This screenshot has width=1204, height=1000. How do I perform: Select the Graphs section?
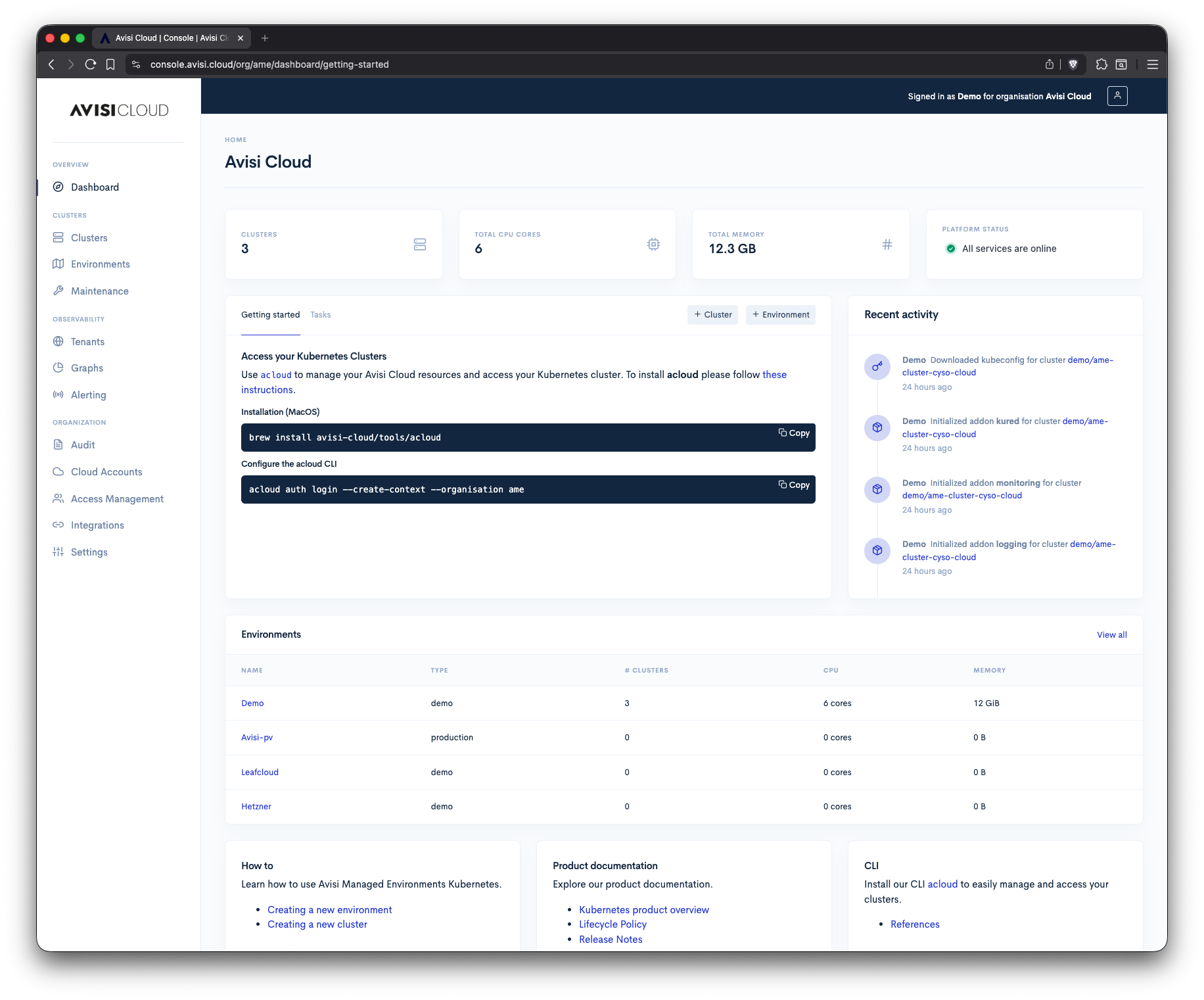tap(86, 368)
